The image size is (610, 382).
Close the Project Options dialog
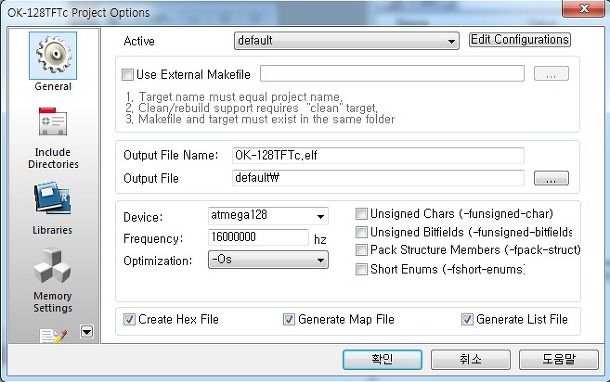[584, 9]
